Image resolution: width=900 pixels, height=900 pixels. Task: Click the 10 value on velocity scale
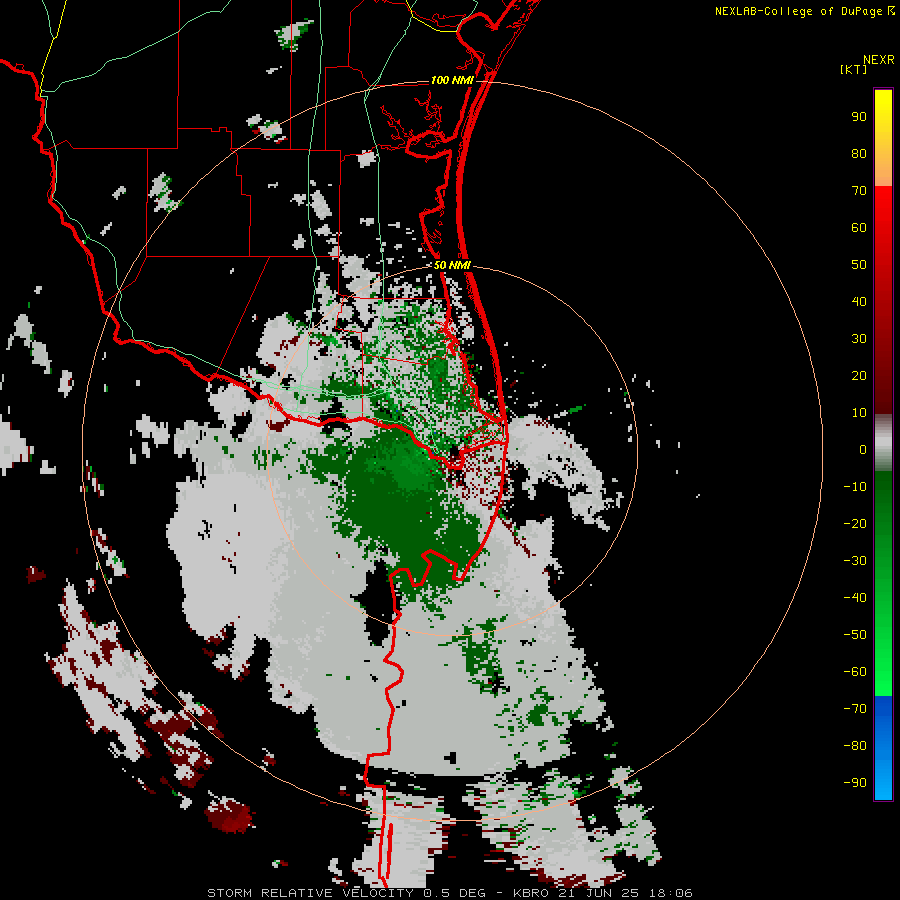click(x=859, y=413)
